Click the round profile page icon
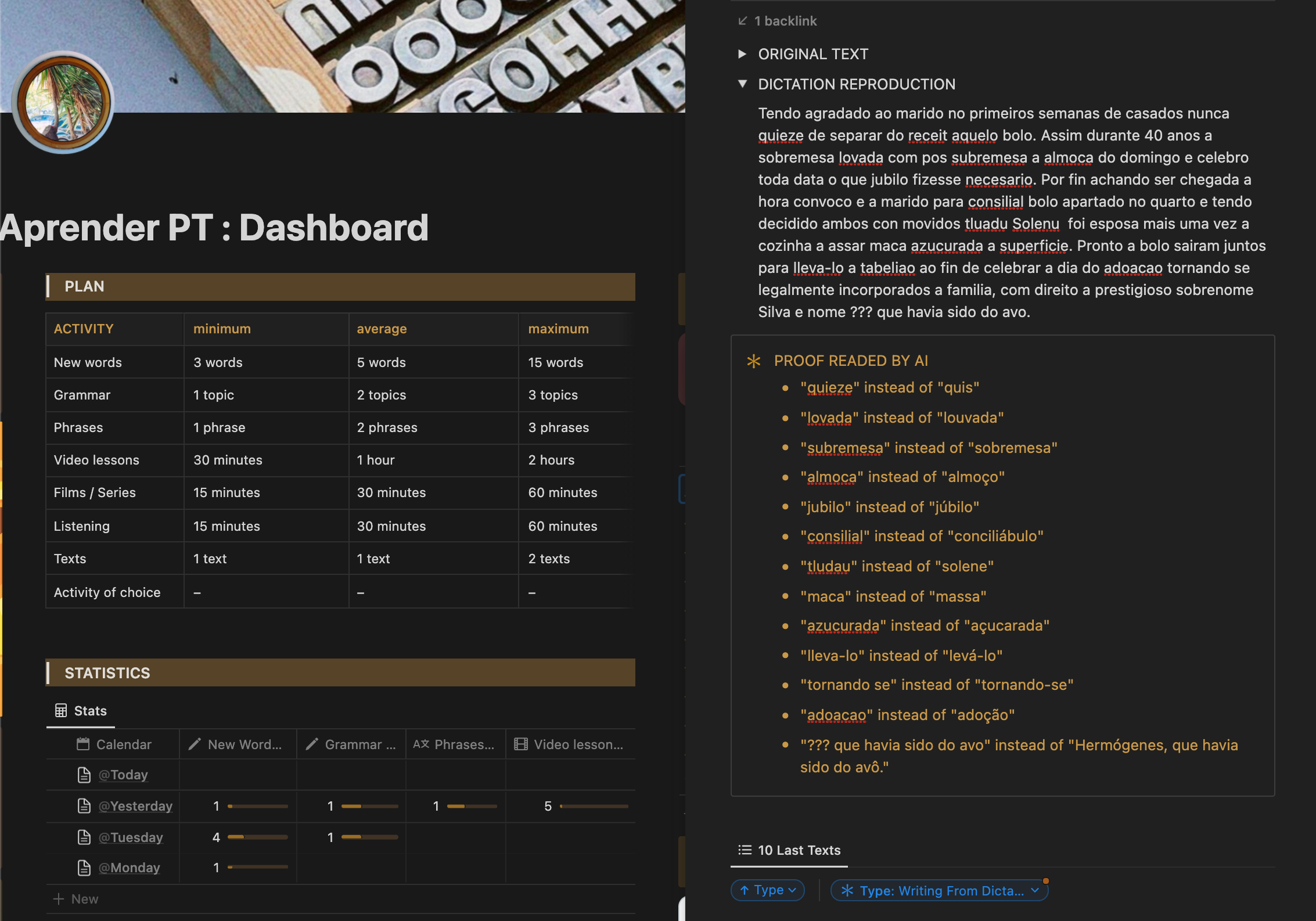The image size is (1316, 921). click(63, 103)
